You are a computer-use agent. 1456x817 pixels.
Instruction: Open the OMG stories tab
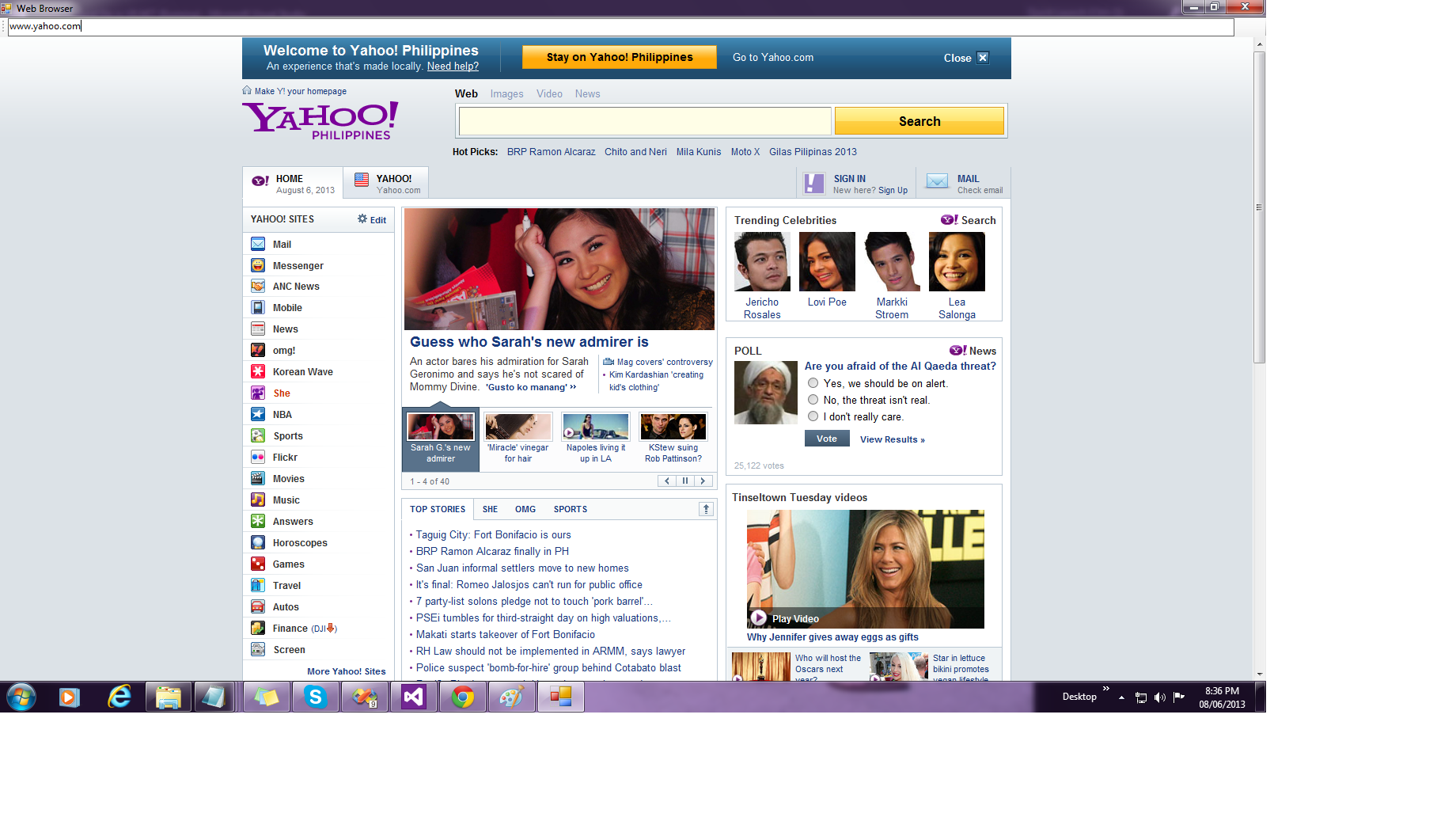click(x=525, y=509)
